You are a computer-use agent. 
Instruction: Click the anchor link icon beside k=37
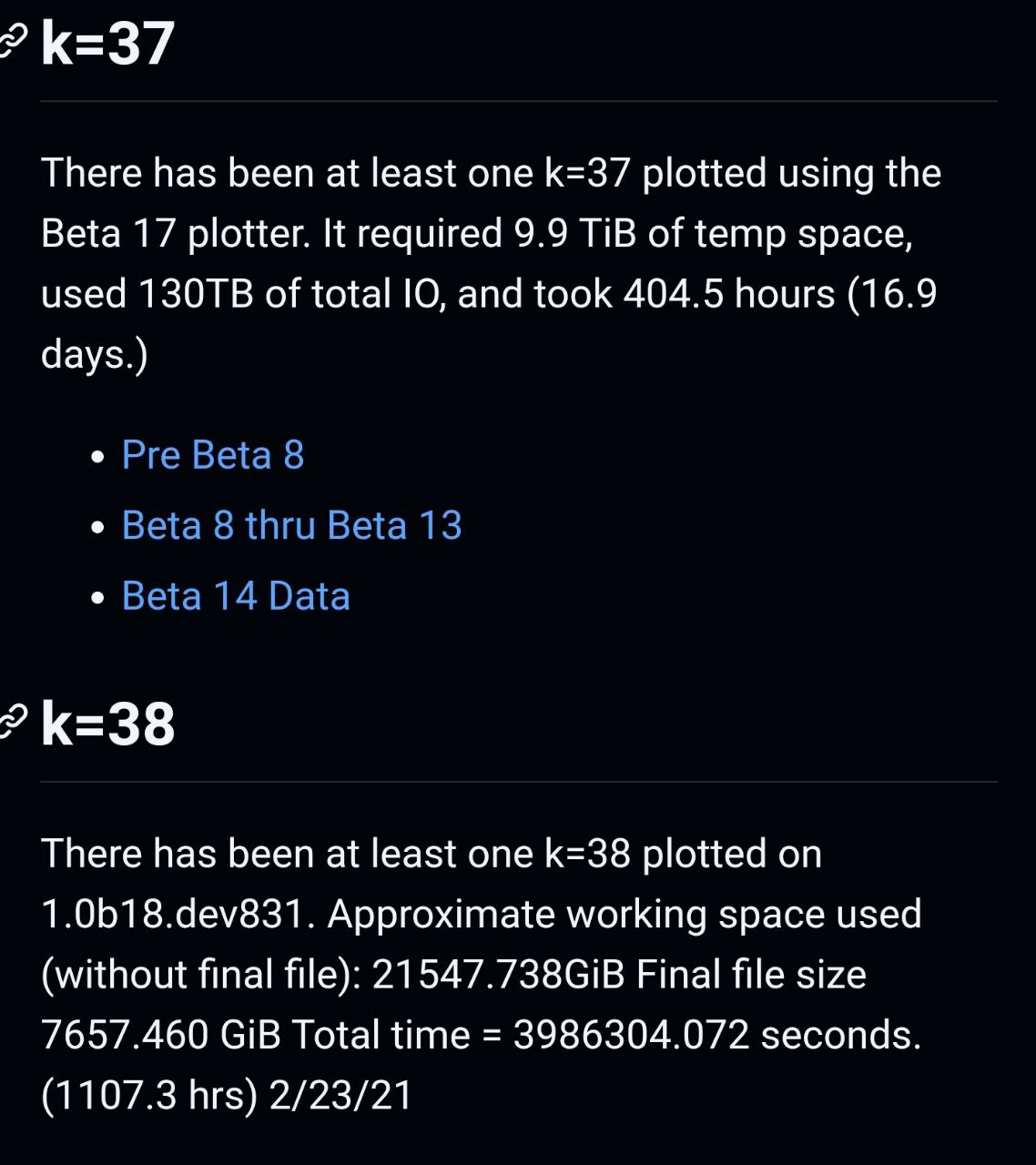[x=13, y=40]
